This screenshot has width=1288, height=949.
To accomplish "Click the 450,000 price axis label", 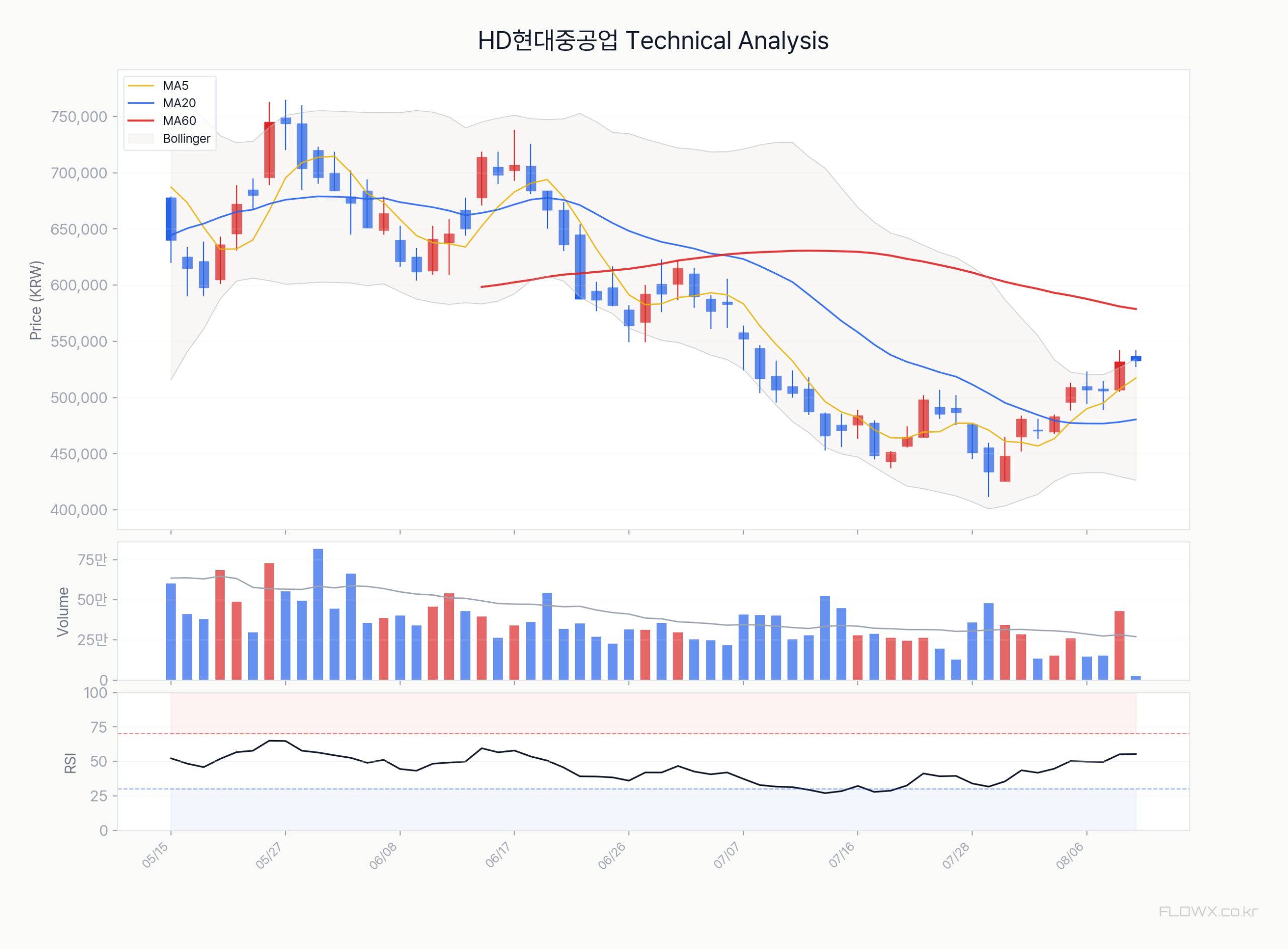I will 79,454.
